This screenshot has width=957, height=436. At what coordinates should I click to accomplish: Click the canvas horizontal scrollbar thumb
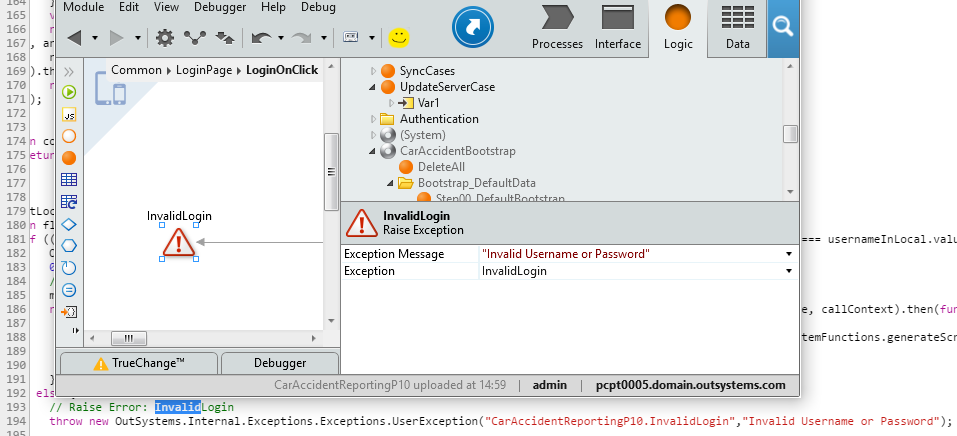tap(128, 338)
